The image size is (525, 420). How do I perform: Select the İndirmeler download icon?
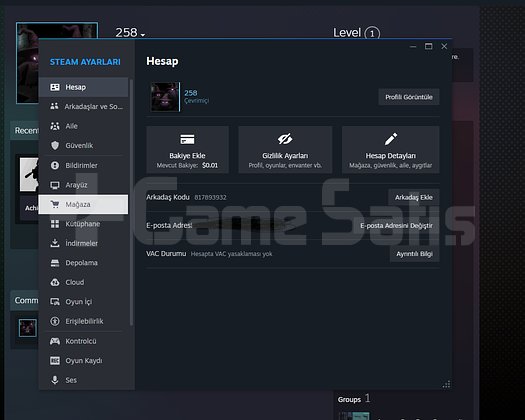55,243
